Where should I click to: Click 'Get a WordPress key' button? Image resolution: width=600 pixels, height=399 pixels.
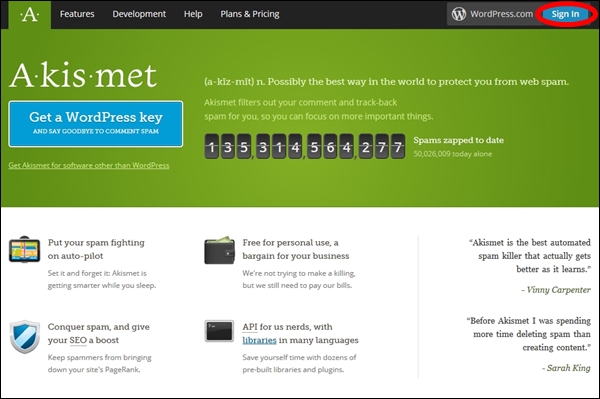tap(96, 124)
